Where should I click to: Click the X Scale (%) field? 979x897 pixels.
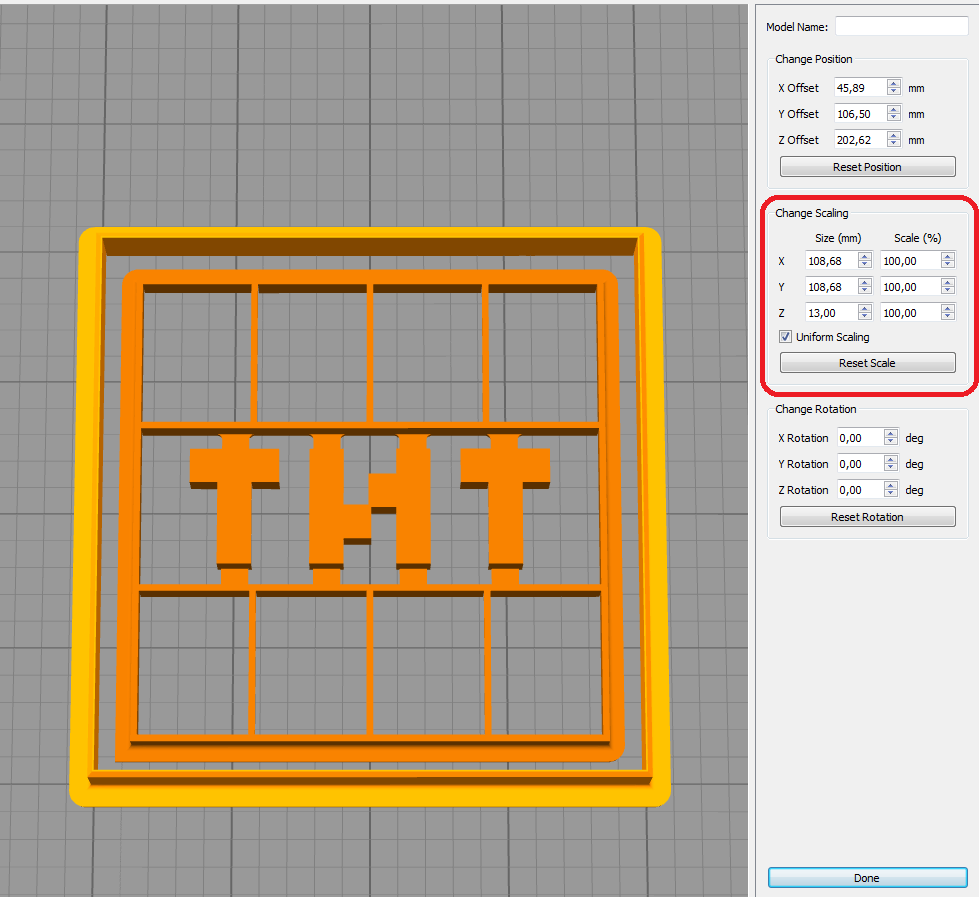(x=910, y=261)
